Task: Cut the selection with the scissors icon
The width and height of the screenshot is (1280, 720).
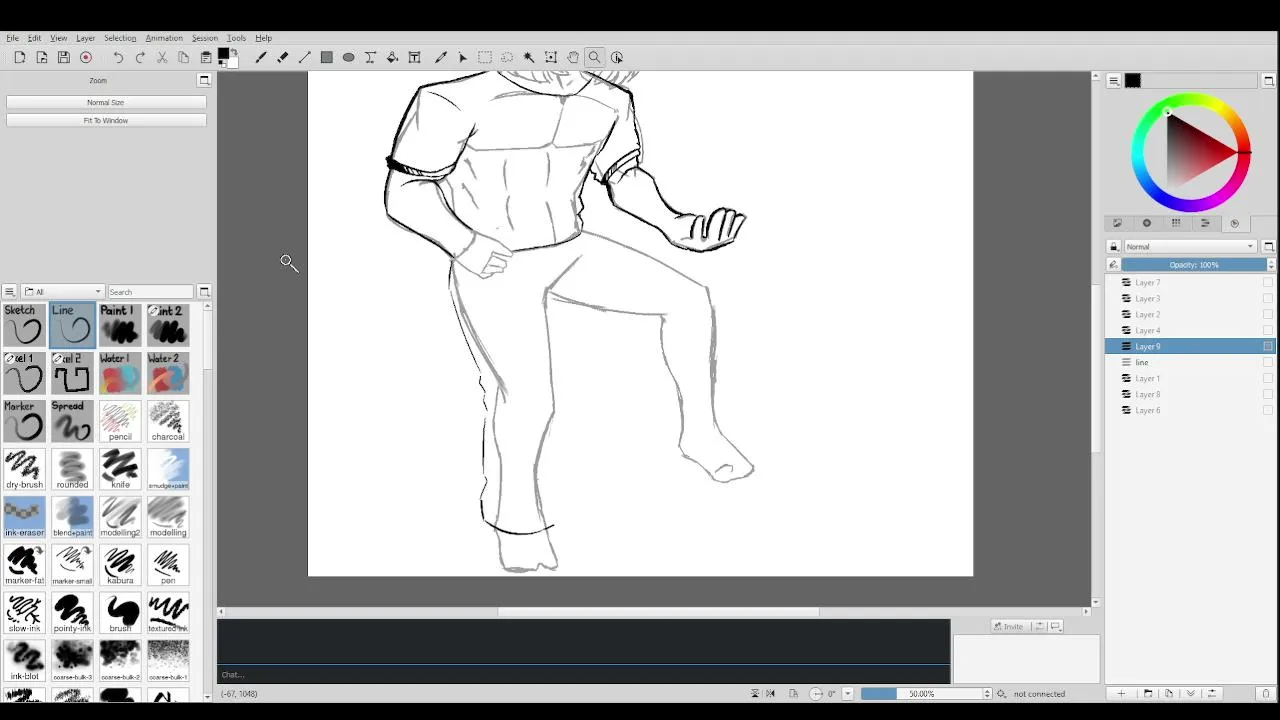Action: [x=162, y=58]
